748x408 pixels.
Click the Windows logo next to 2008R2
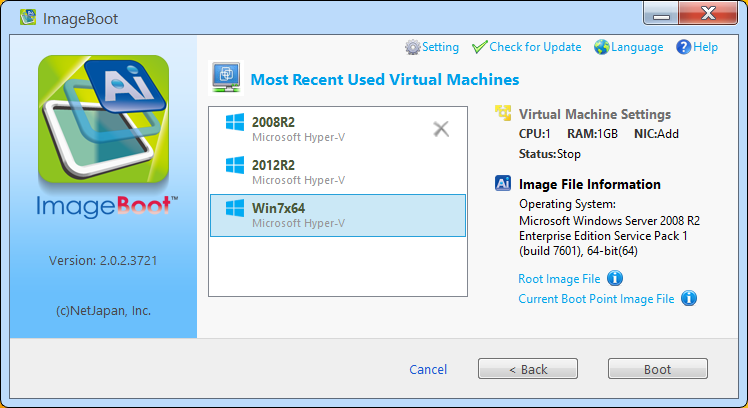[x=235, y=122]
